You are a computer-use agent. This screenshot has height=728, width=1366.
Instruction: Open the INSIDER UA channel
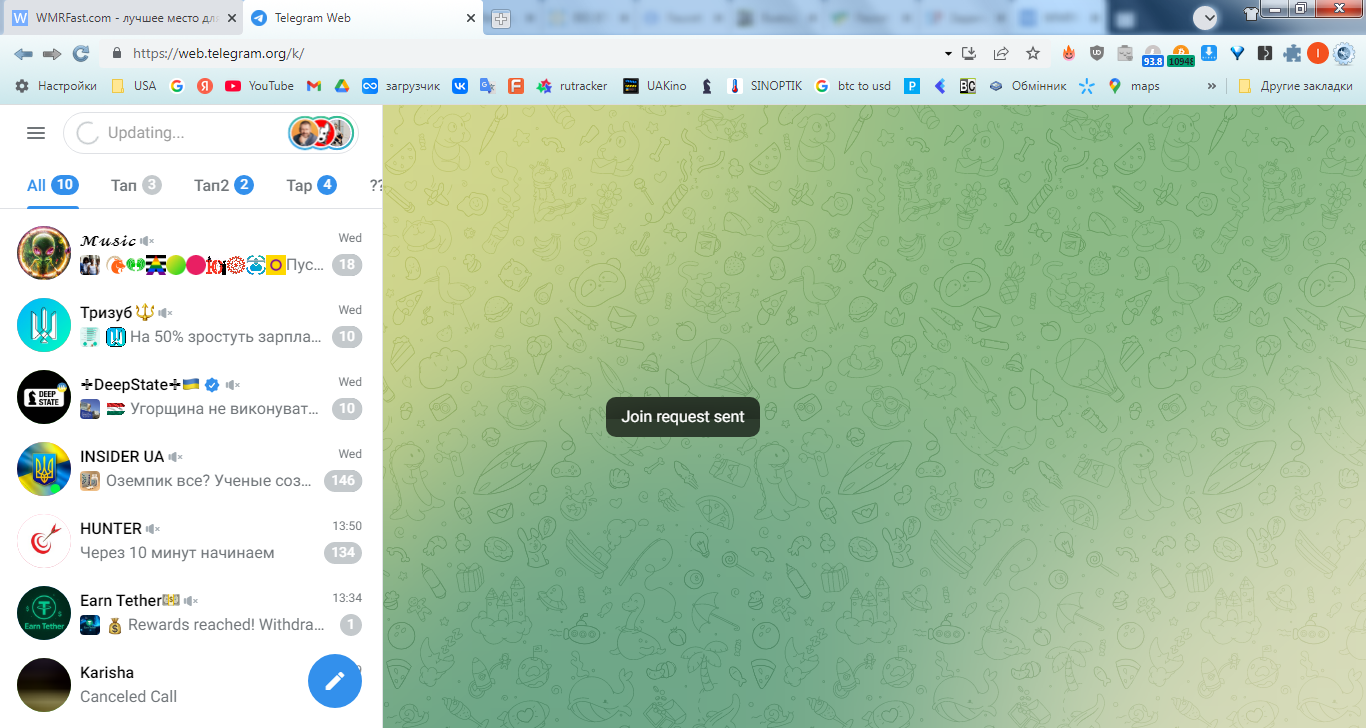[x=191, y=469]
